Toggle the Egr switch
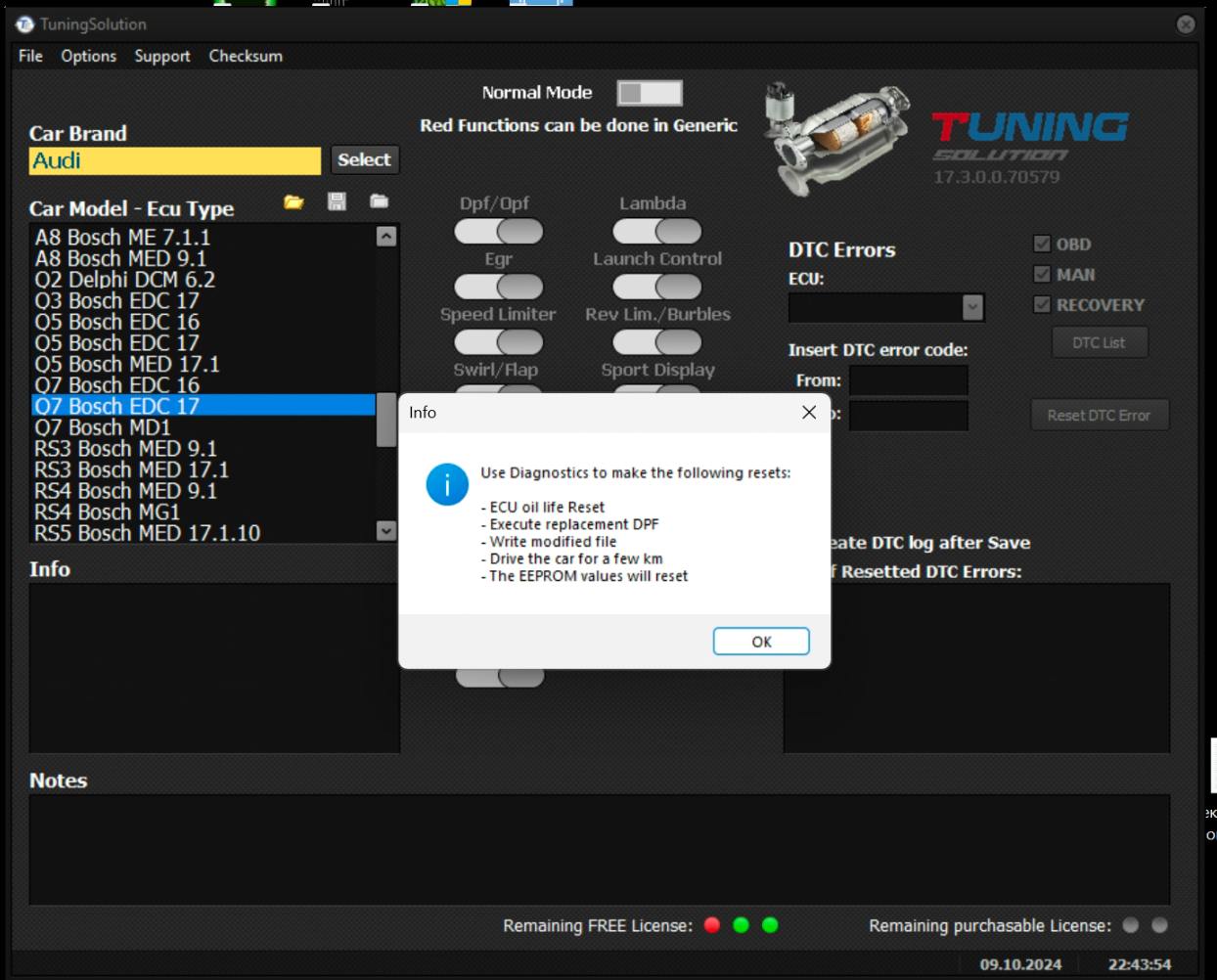Image resolution: width=1217 pixels, height=980 pixels. (499, 287)
